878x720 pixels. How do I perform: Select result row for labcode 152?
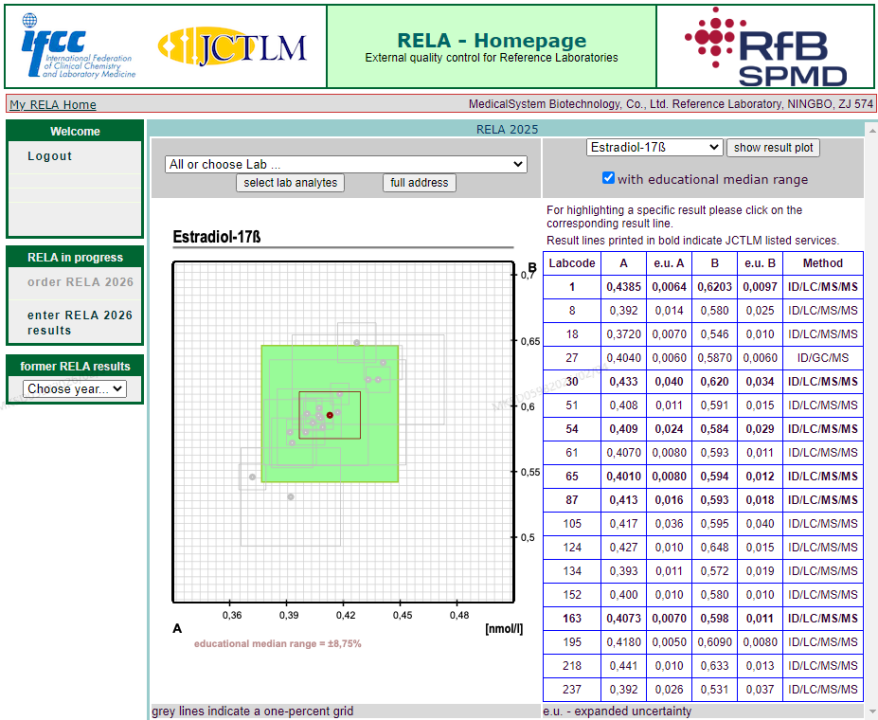tap(703, 595)
